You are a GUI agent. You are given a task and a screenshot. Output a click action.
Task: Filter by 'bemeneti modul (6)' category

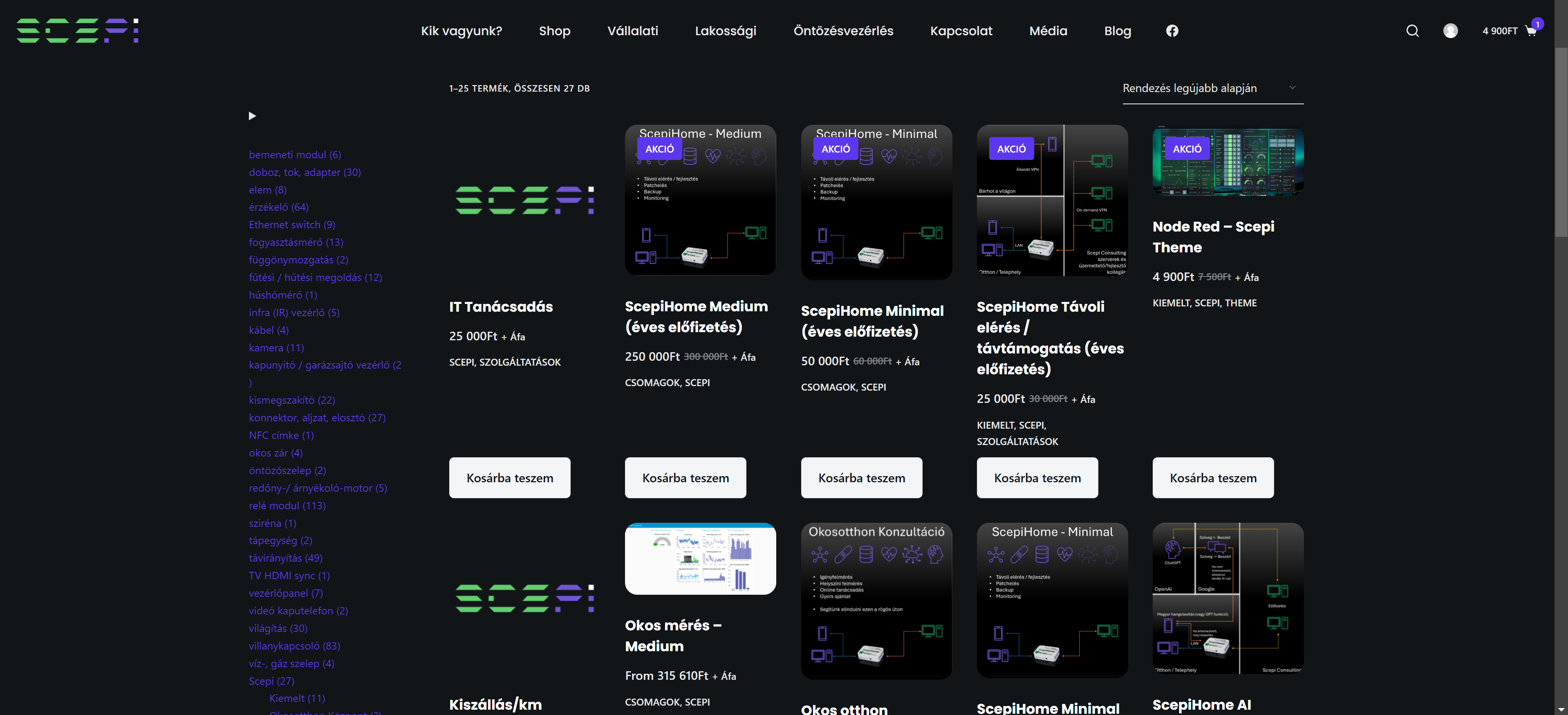click(295, 155)
